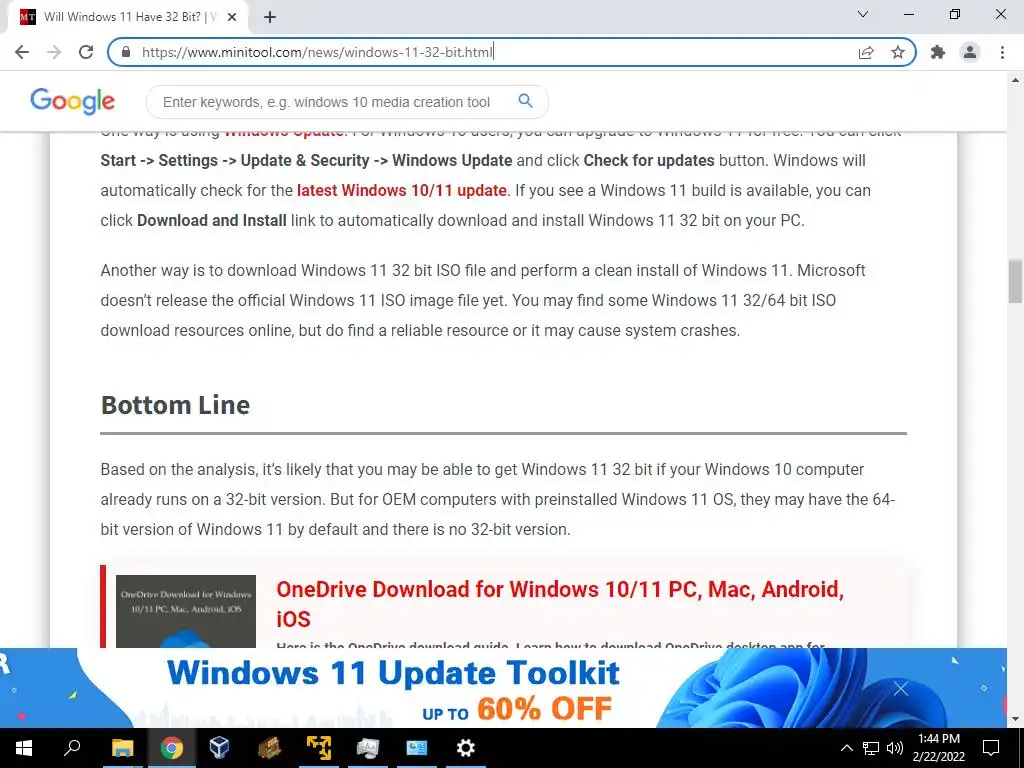View site security lock information
Viewport: 1024px width, 768px height.
pyautogui.click(x=126, y=52)
